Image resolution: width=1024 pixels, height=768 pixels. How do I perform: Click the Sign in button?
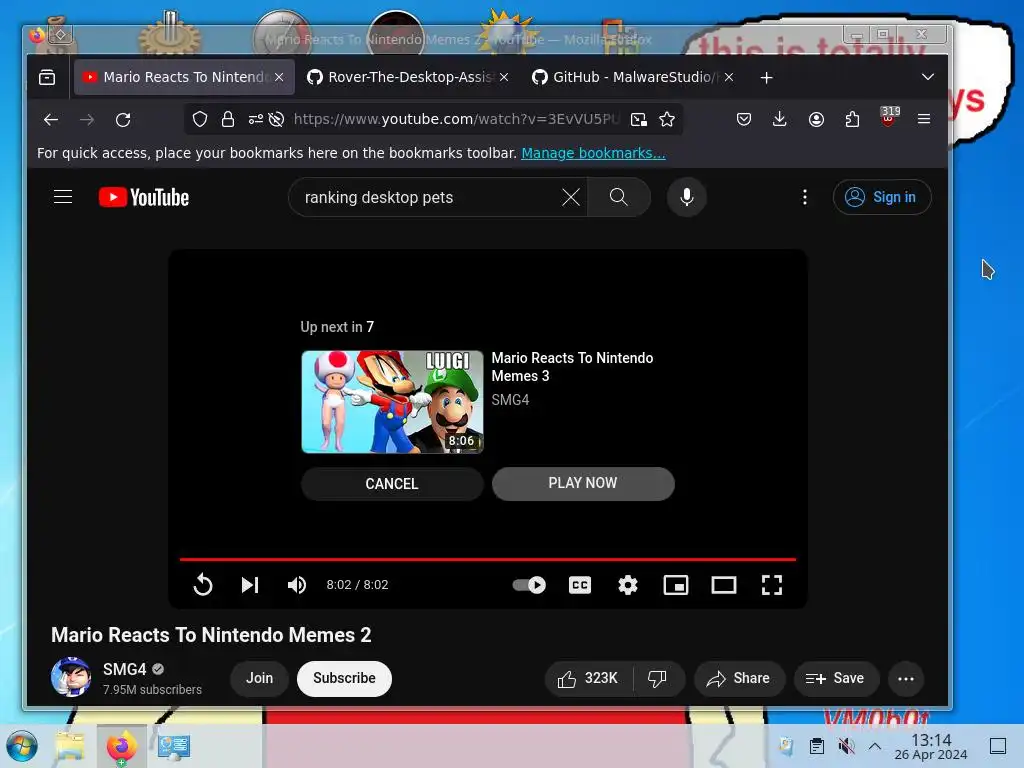pos(882,197)
